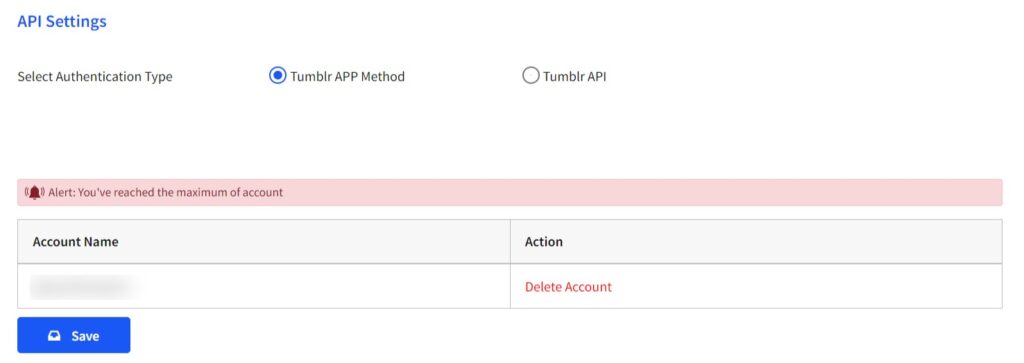Click the word 'Delete' in red link

pyautogui.click(x=543, y=287)
